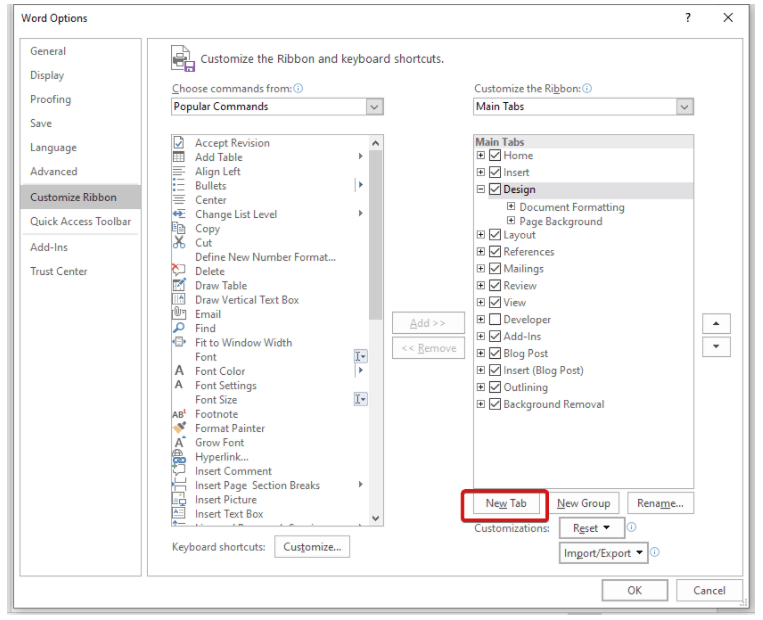Expand the Review tab node
Image resolution: width=763 pixels, height=620 pixels.
click(x=481, y=285)
